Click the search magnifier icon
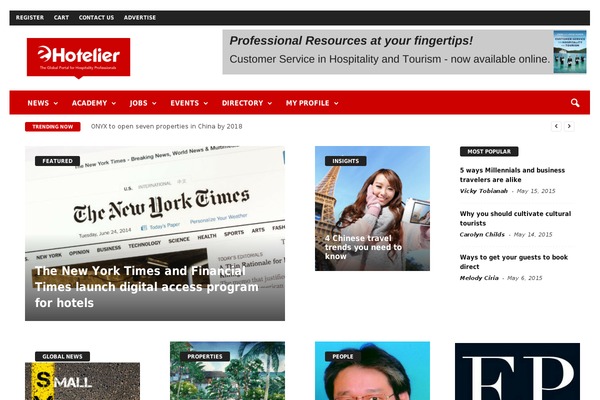The image size is (600, 400). (574, 103)
